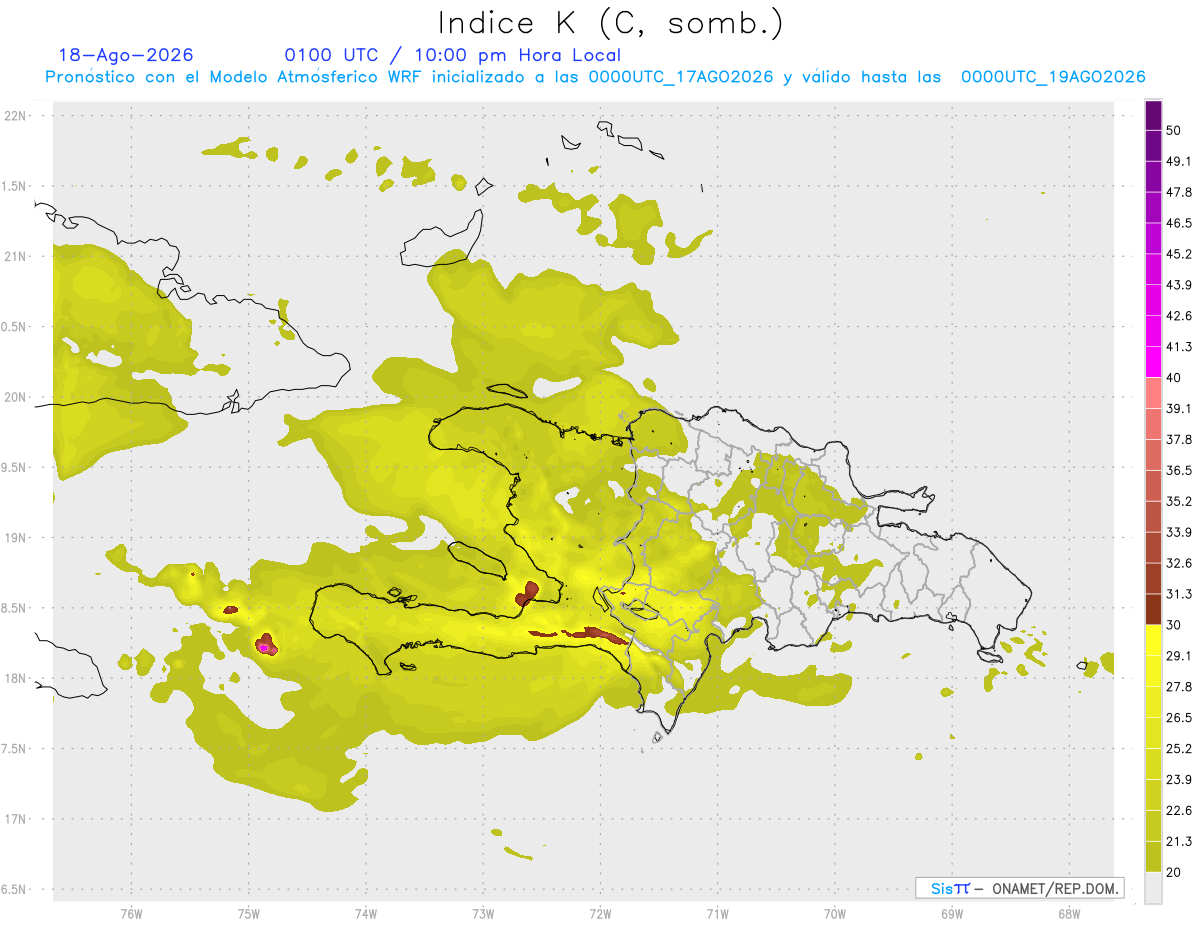
Task: Click the colorbar label '42.6'
Action: click(1179, 316)
